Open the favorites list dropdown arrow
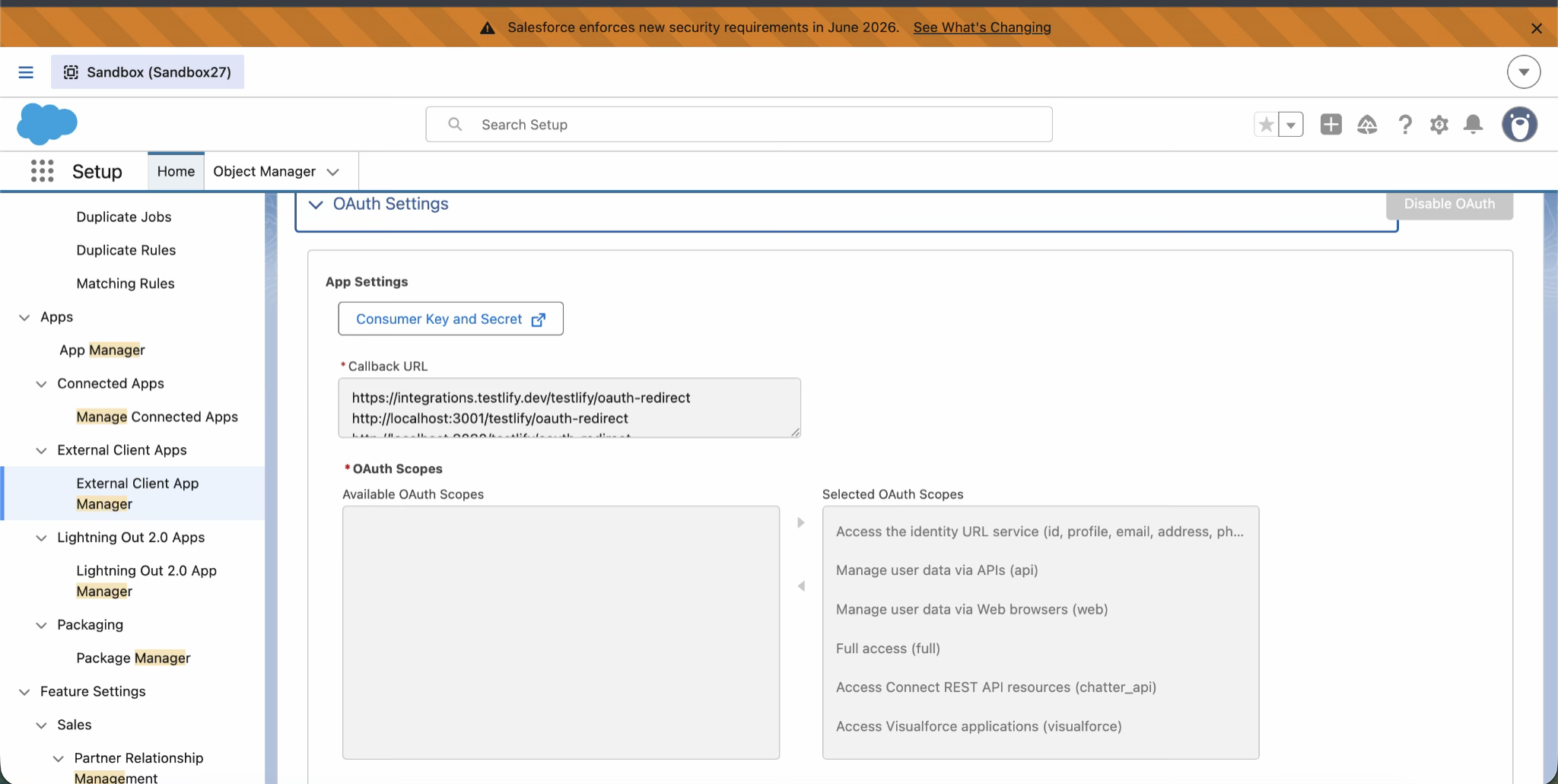1558x784 pixels. point(1291,124)
